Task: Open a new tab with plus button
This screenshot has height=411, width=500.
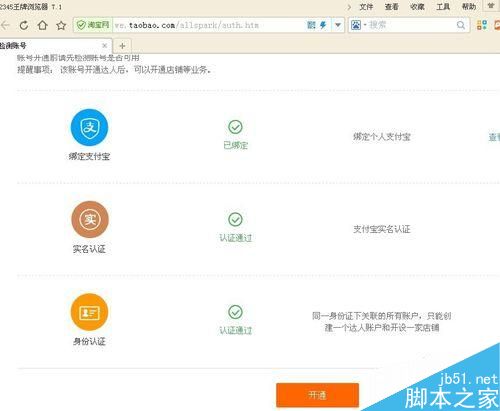Action: [x=122, y=46]
